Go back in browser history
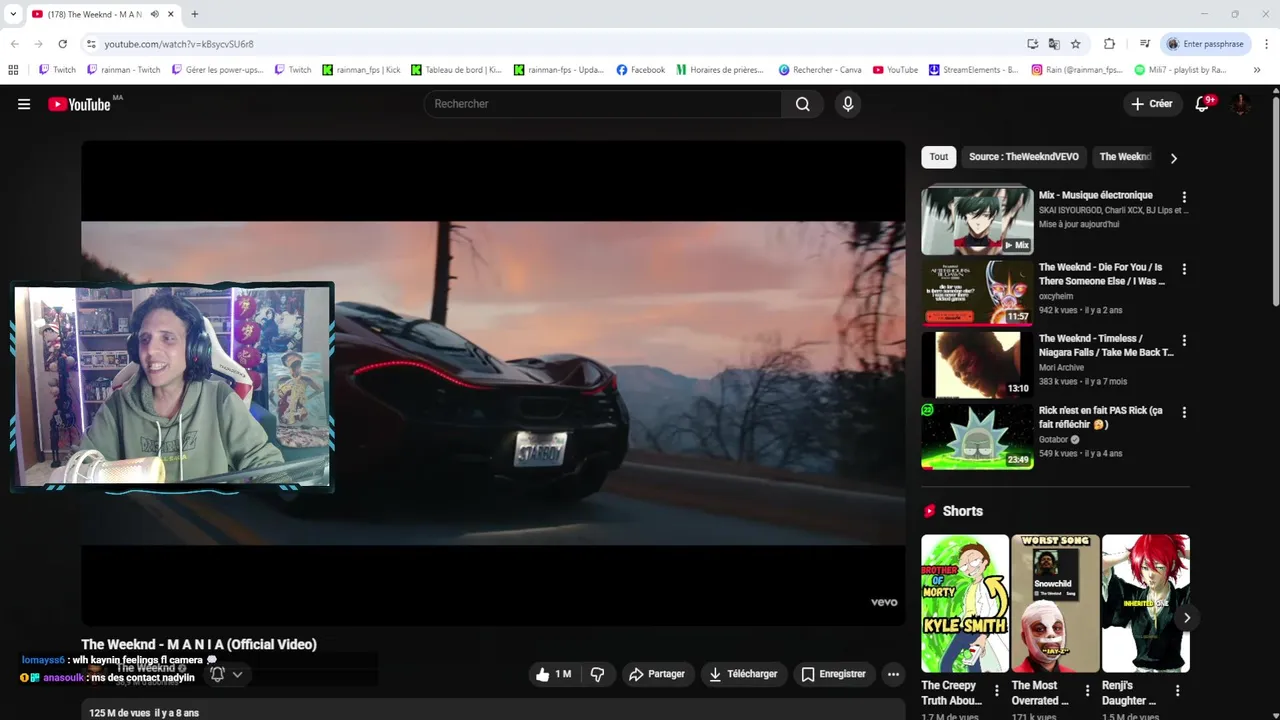 (x=14, y=44)
